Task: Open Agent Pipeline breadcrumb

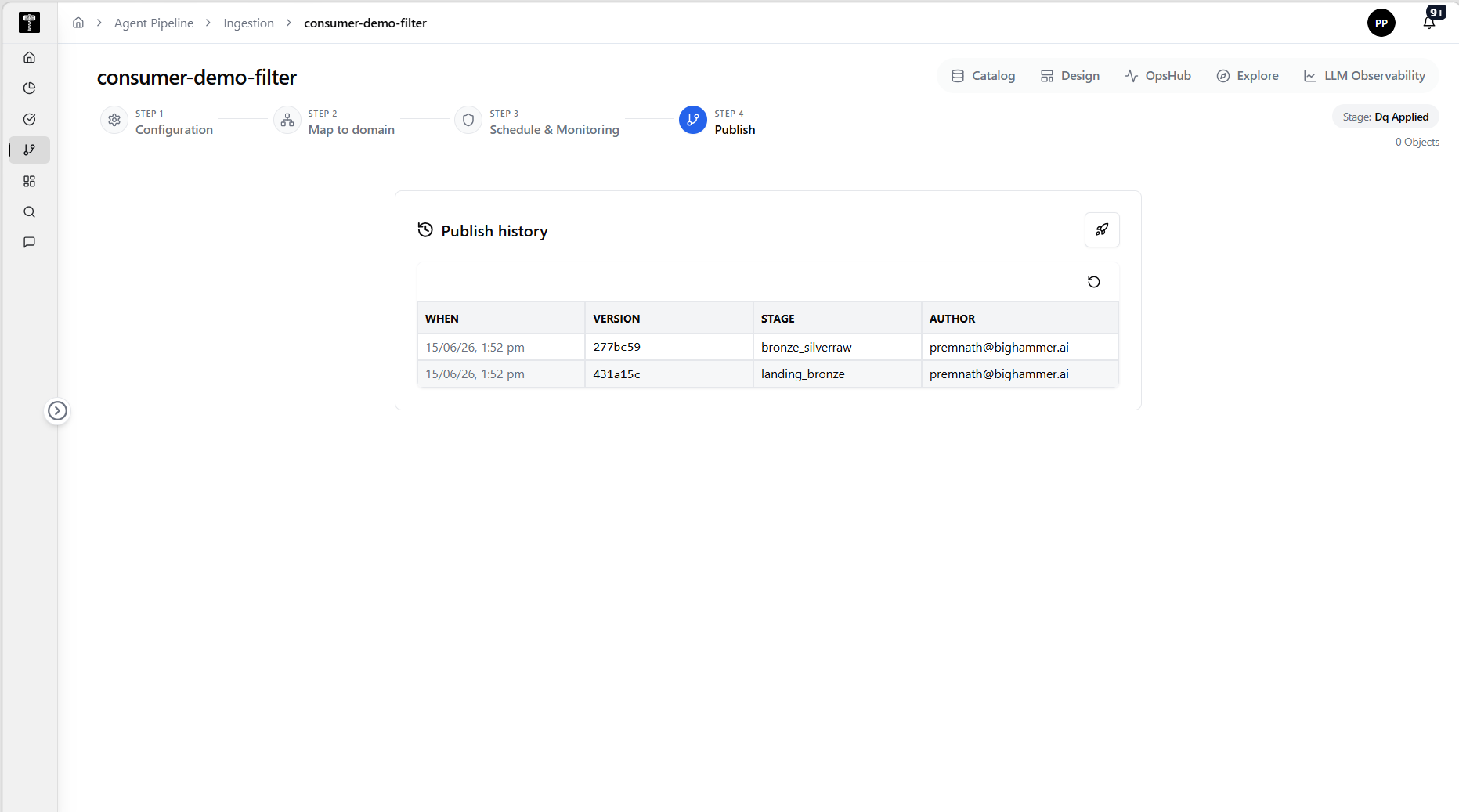Action: point(153,23)
